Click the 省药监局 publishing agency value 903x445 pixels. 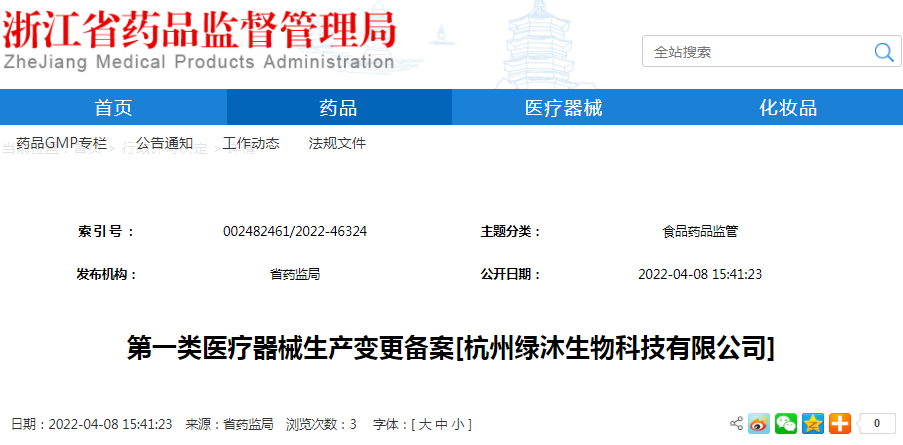(295, 274)
